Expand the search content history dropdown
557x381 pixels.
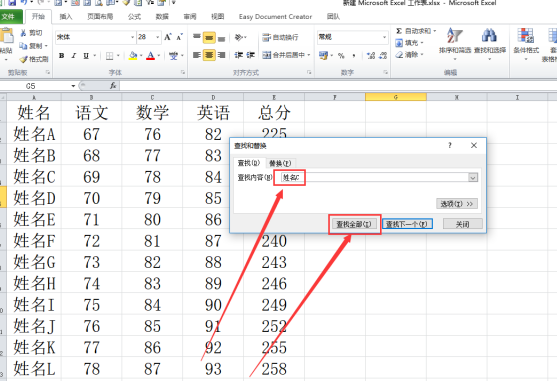[x=473, y=178]
